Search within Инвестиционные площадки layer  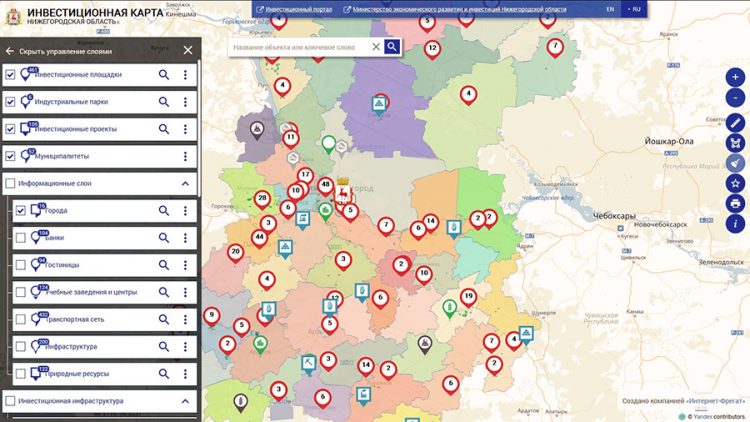click(164, 75)
